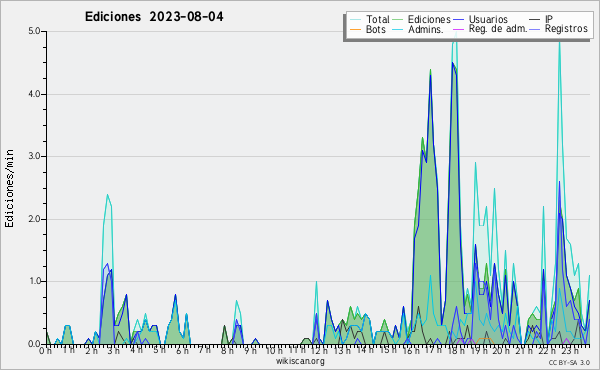Click the 1.0 y-axis tick label

coord(34,282)
